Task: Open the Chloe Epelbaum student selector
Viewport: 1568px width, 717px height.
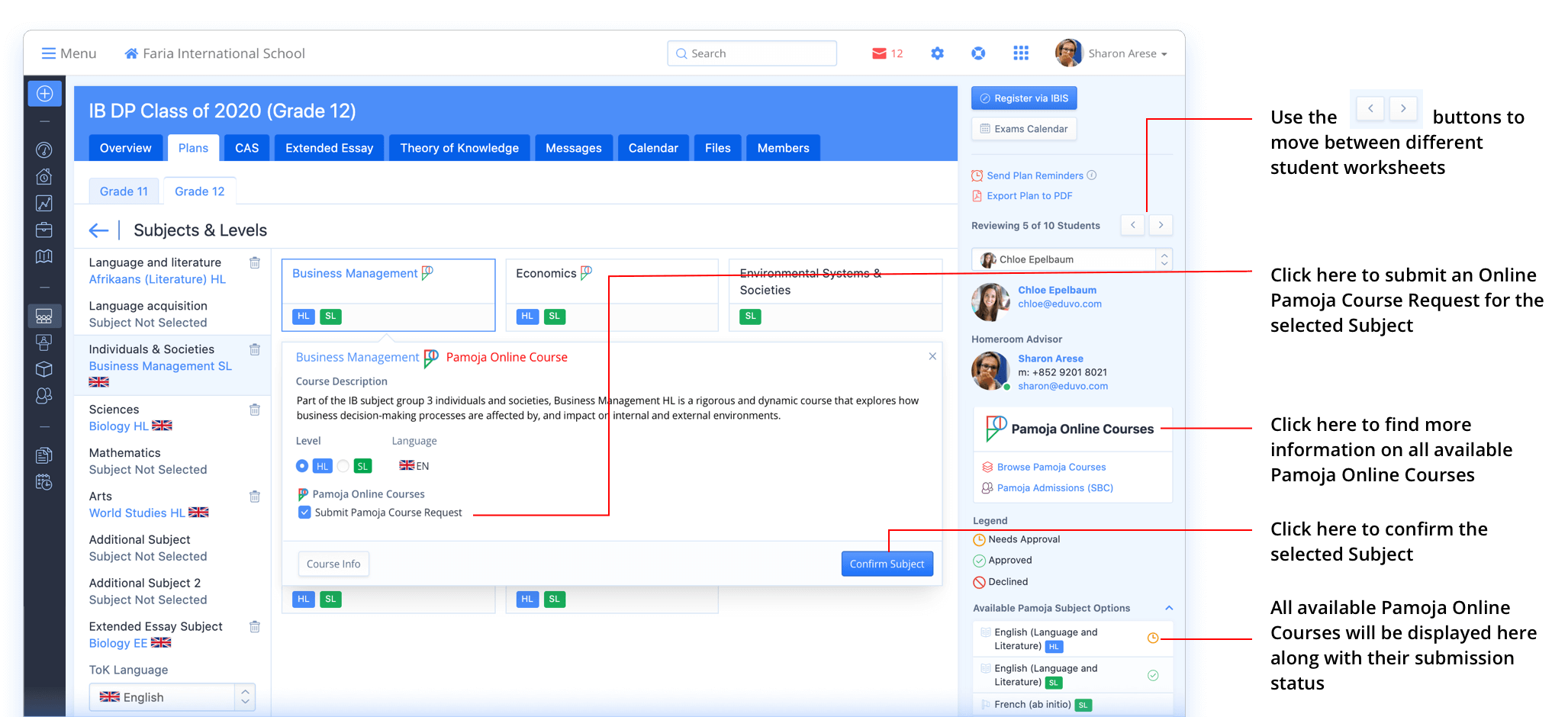Action: click(x=1071, y=259)
